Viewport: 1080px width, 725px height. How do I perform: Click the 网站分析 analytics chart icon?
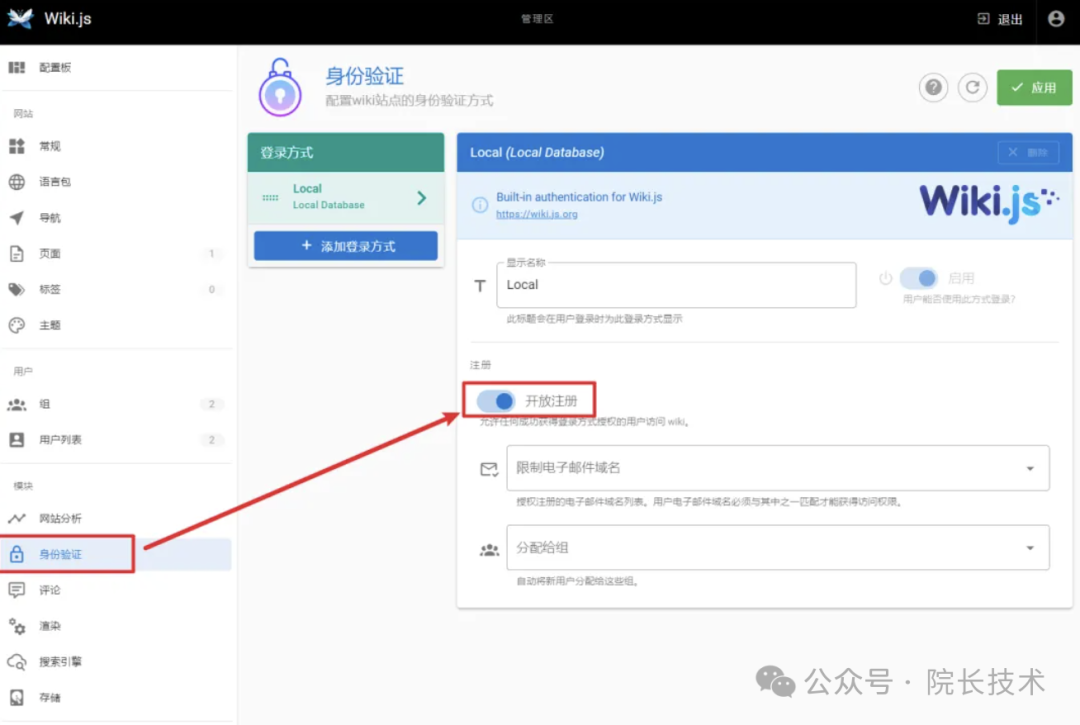tap(17, 518)
